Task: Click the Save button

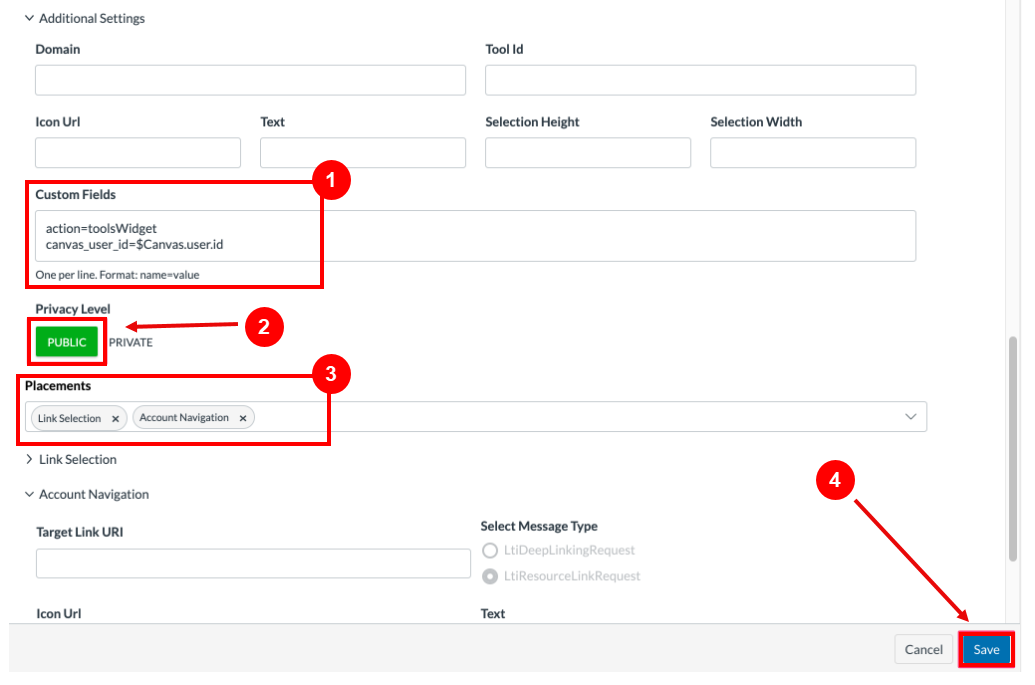Action: pyautogui.click(x=986, y=649)
